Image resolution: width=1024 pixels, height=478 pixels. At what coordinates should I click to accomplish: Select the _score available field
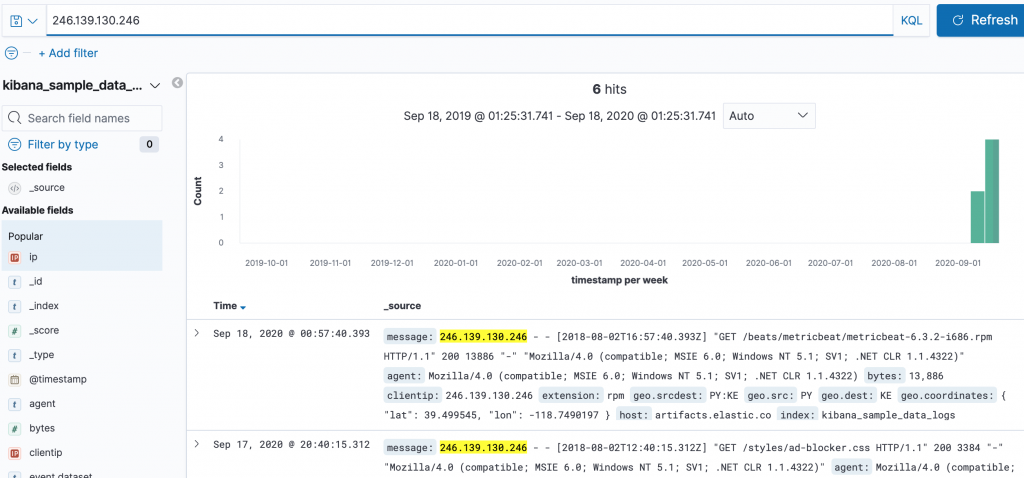44,330
